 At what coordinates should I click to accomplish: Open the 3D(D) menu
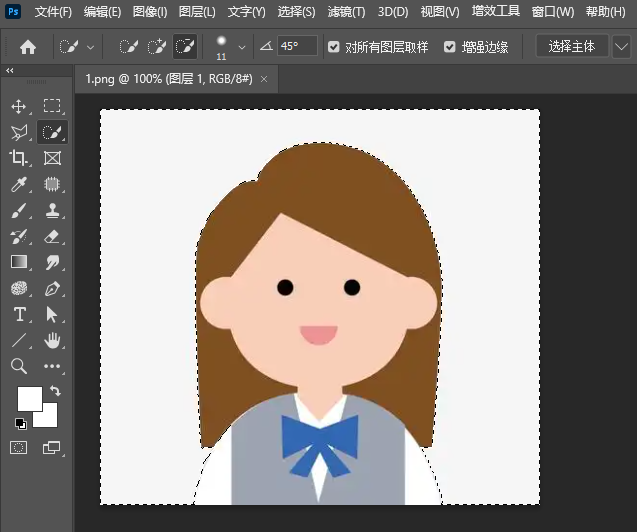point(393,12)
